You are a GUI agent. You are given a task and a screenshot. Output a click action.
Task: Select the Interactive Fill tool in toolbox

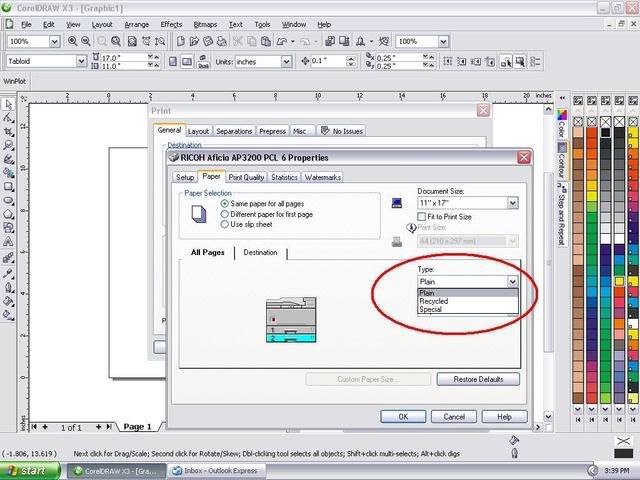click(8, 315)
